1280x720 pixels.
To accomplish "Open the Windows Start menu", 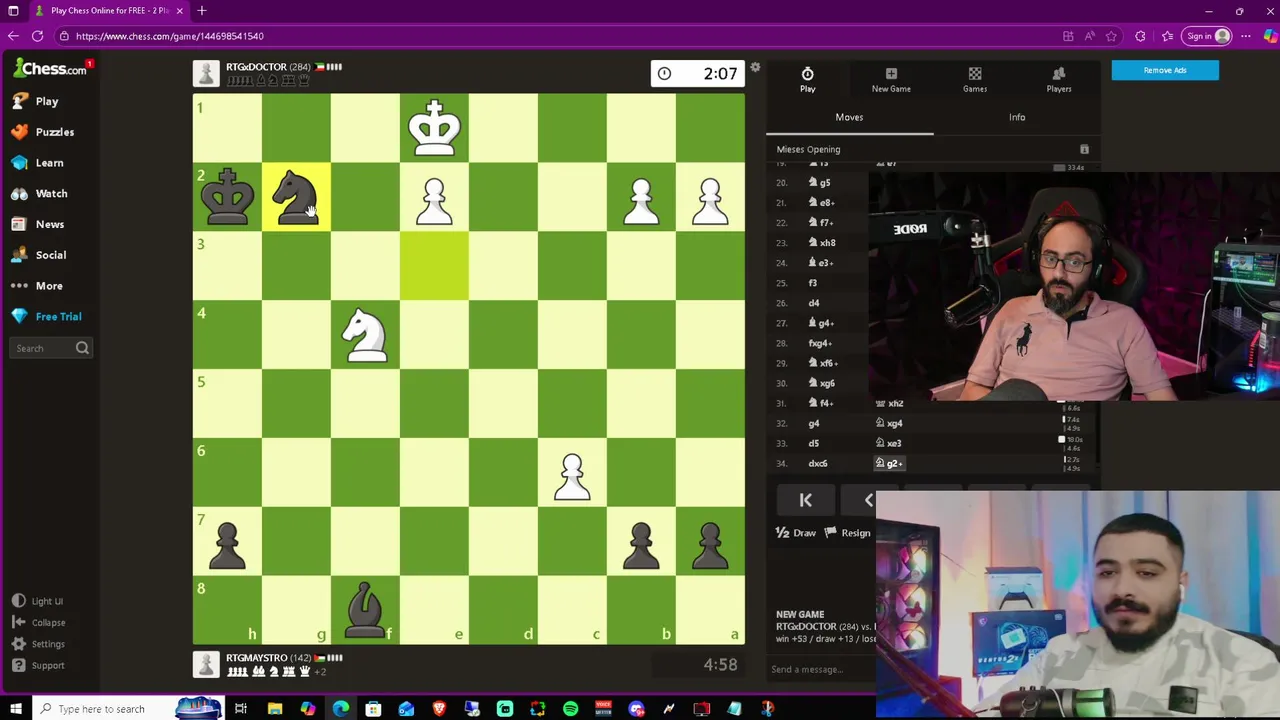I will pyautogui.click(x=15, y=709).
